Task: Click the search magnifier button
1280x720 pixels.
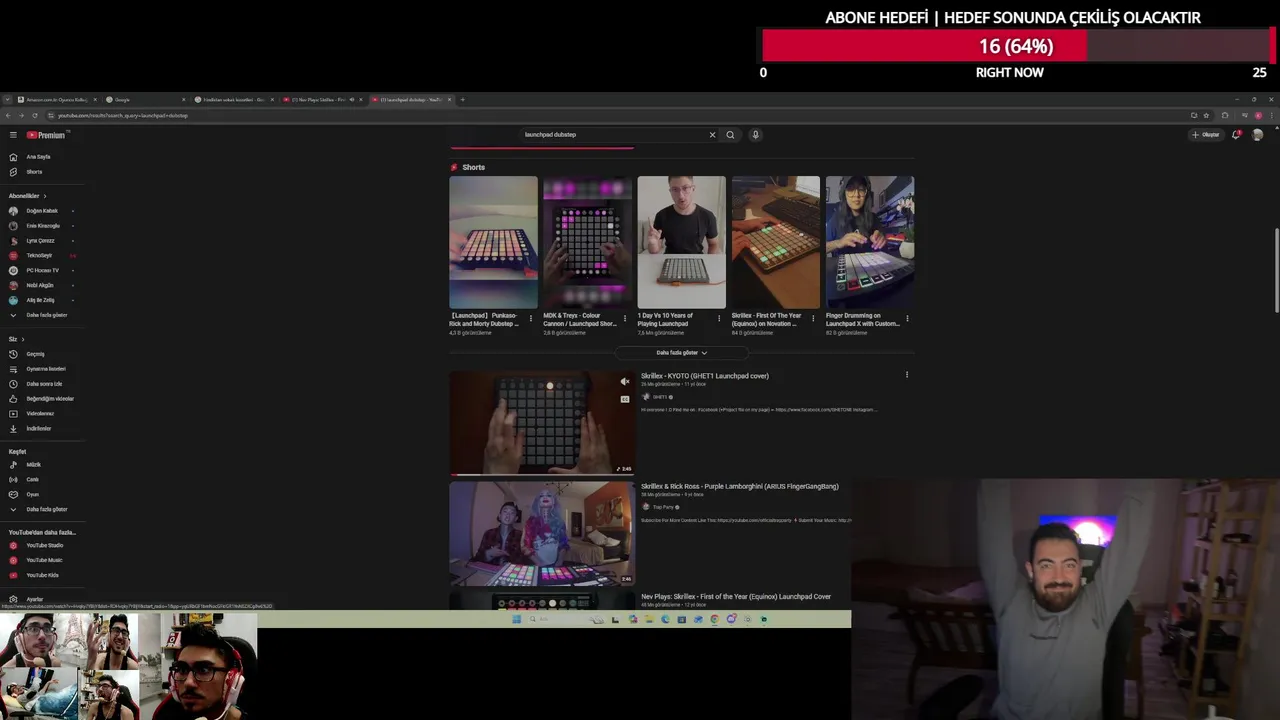Action: coord(730,135)
